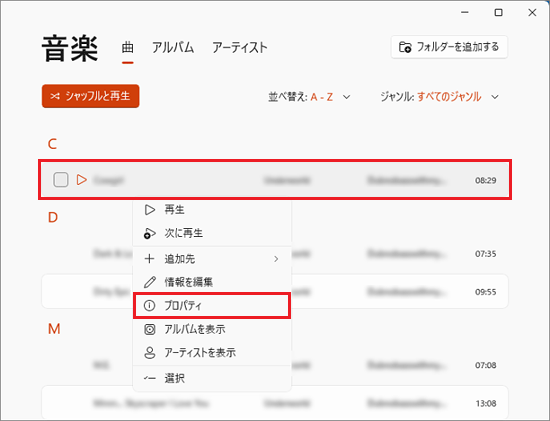This screenshot has height=421, width=550.
Task: Minimize the music window
Action: (465, 13)
